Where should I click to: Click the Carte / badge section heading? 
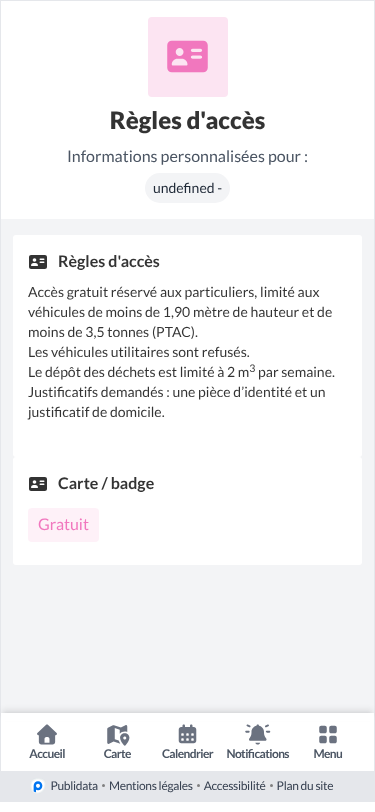[106, 484]
